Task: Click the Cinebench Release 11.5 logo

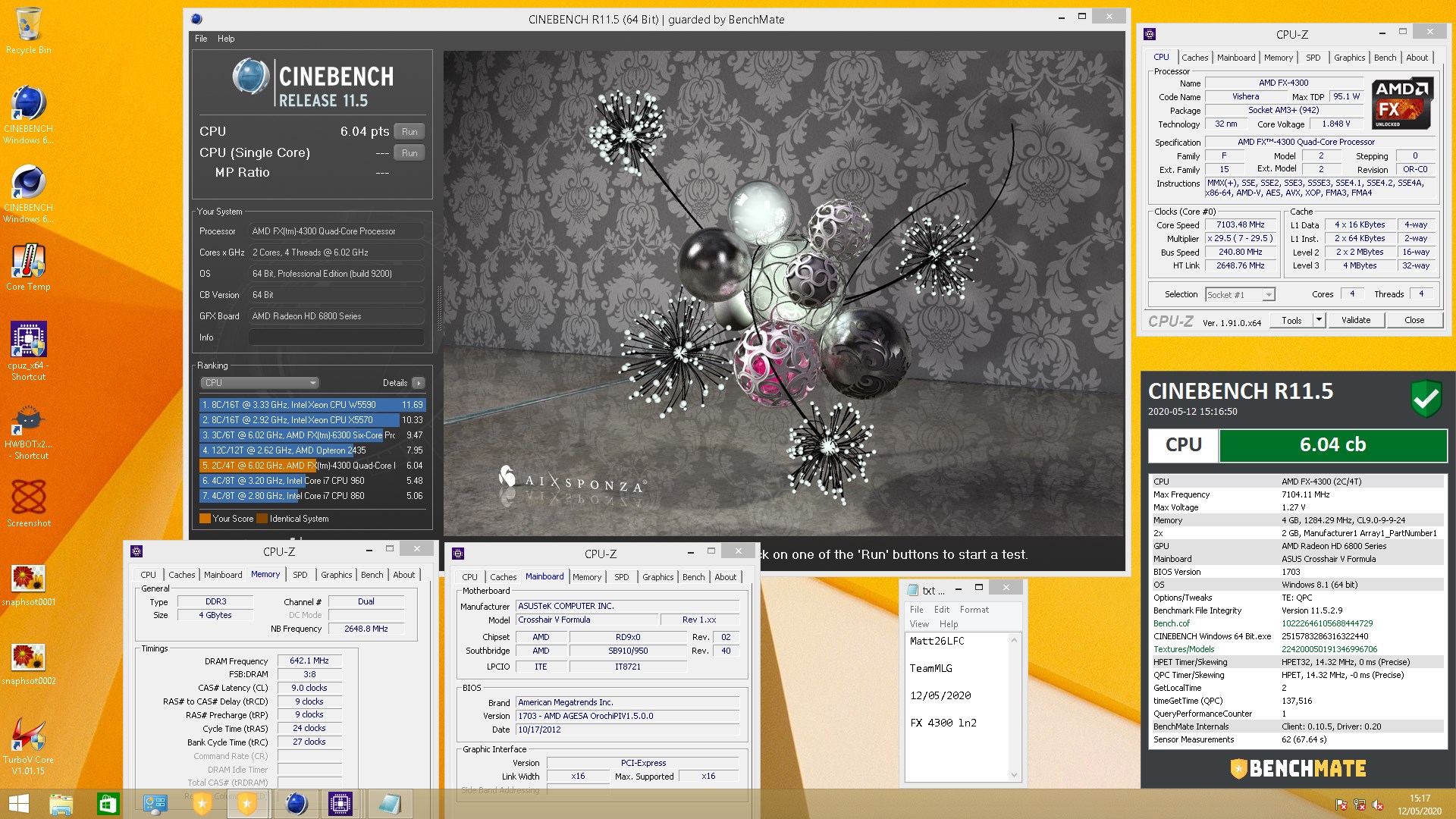Action: [x=312, y=82]
